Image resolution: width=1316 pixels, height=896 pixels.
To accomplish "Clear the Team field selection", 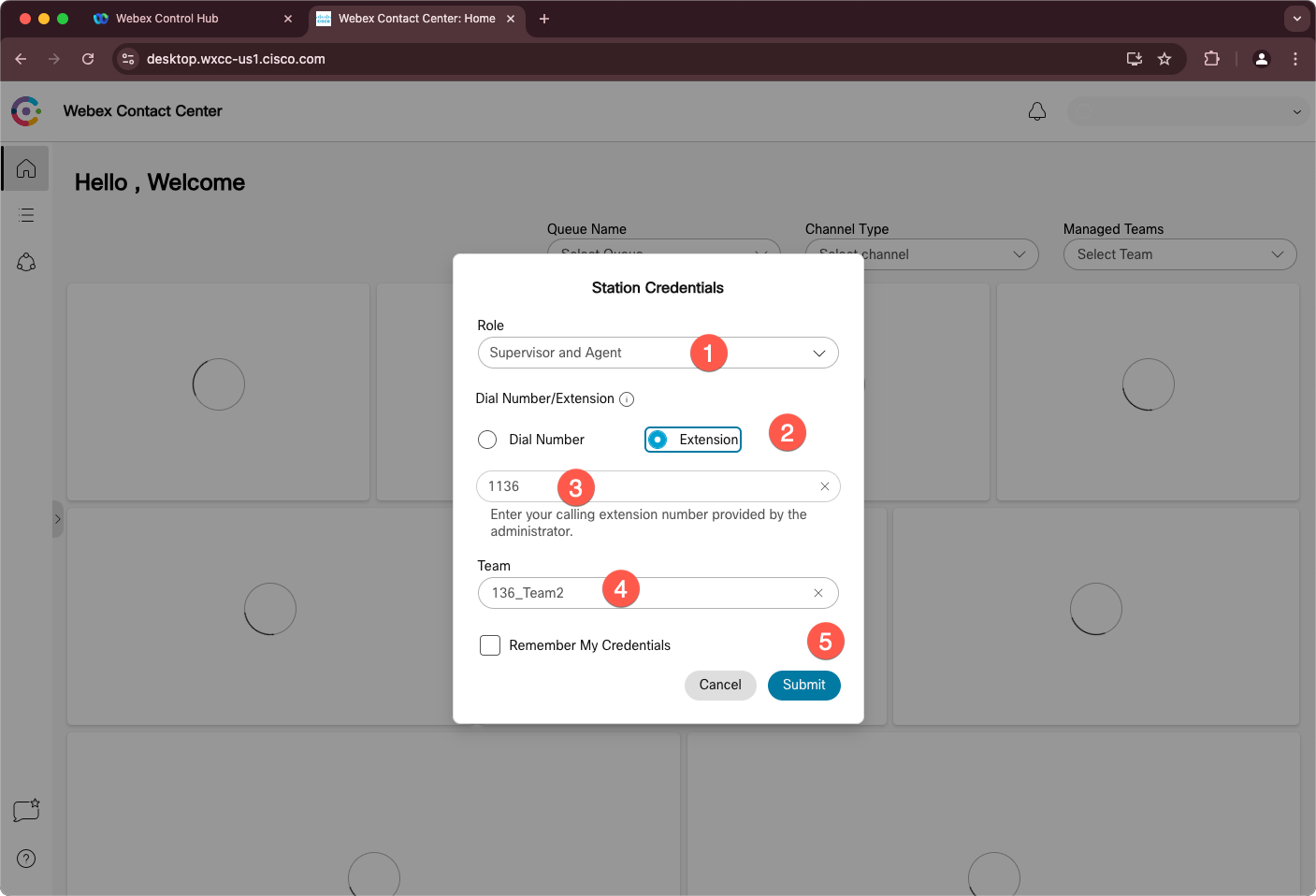I will [817, 593].
